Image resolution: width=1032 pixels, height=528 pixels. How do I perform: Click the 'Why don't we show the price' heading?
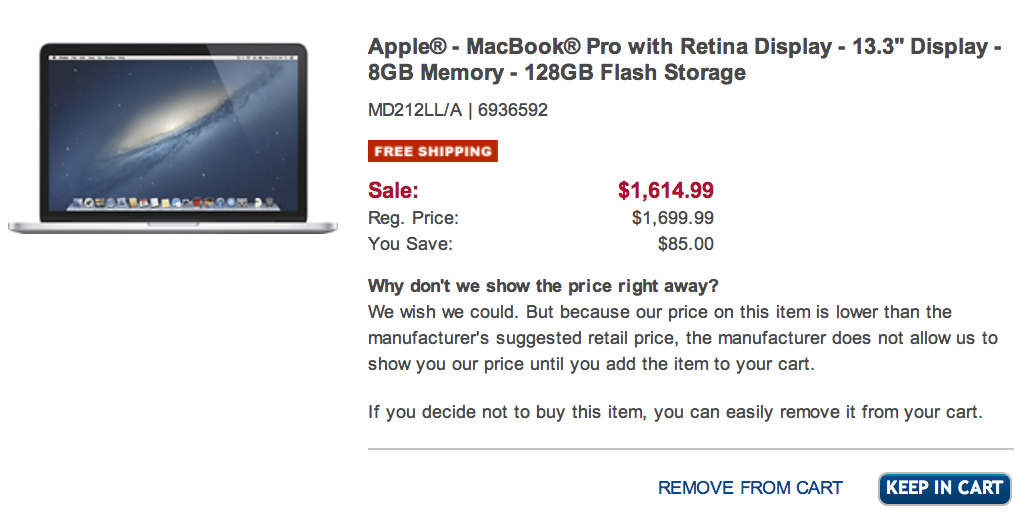(543, 287)
